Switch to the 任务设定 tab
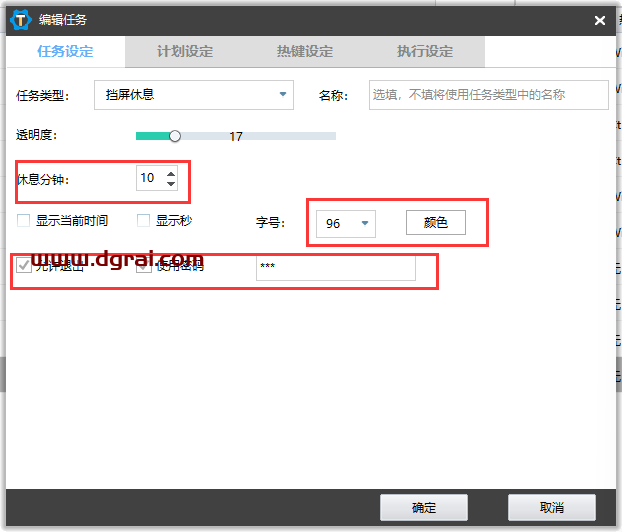This screenshot has height=532, width=622. pyautogui.click(x=65, y=52)
